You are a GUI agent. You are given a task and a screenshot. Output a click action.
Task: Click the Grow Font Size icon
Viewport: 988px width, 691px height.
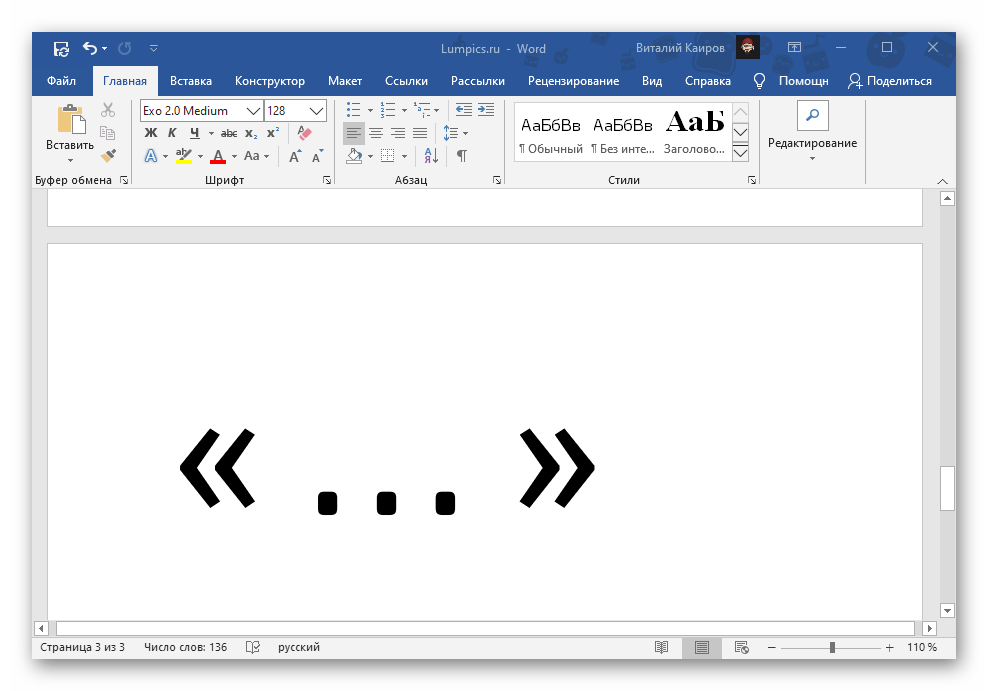tap(295, 156)
